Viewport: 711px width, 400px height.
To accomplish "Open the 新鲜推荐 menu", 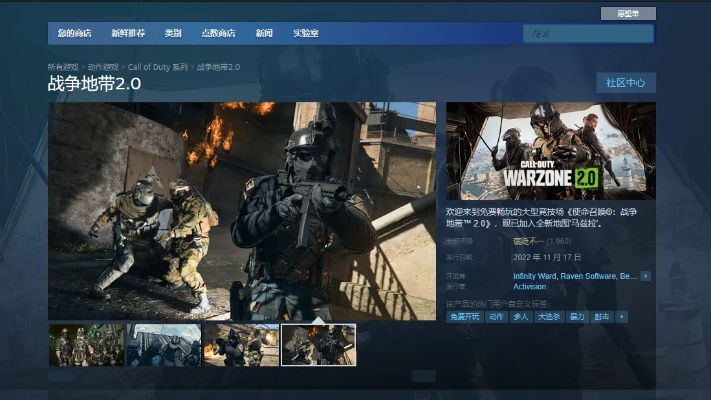I will (x=128, y=33).
